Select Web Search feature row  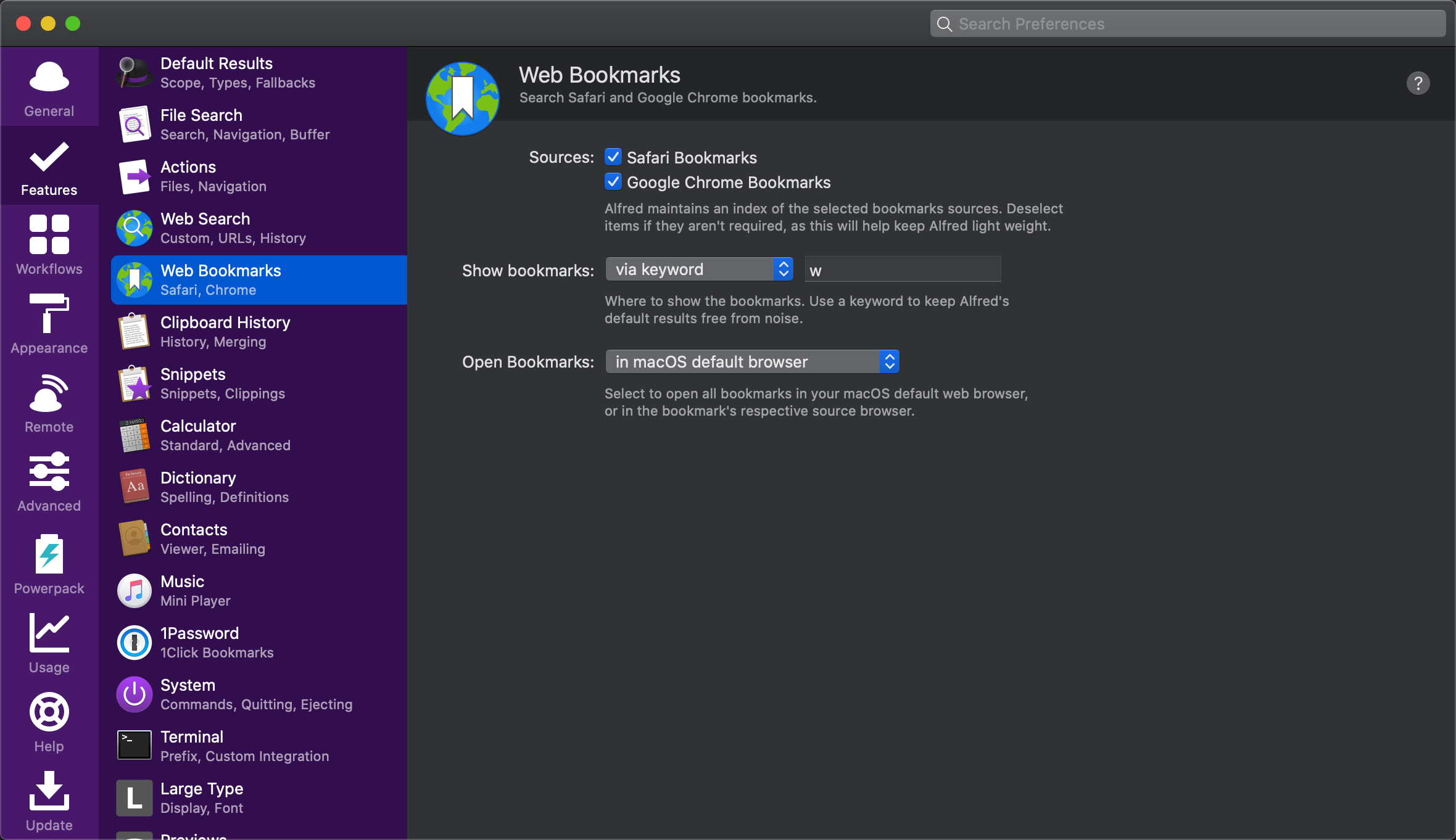259,228
